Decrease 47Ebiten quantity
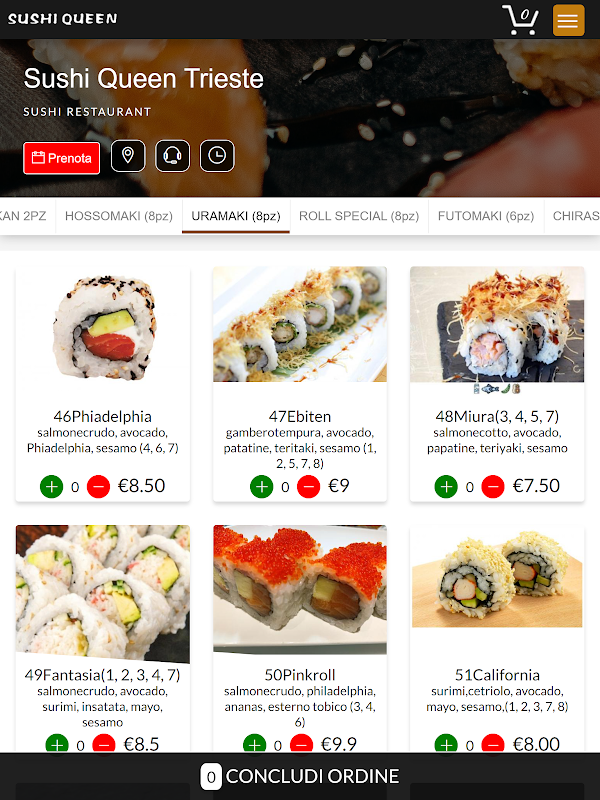Viewport: 600px width, 800px height. coord(309,486)
